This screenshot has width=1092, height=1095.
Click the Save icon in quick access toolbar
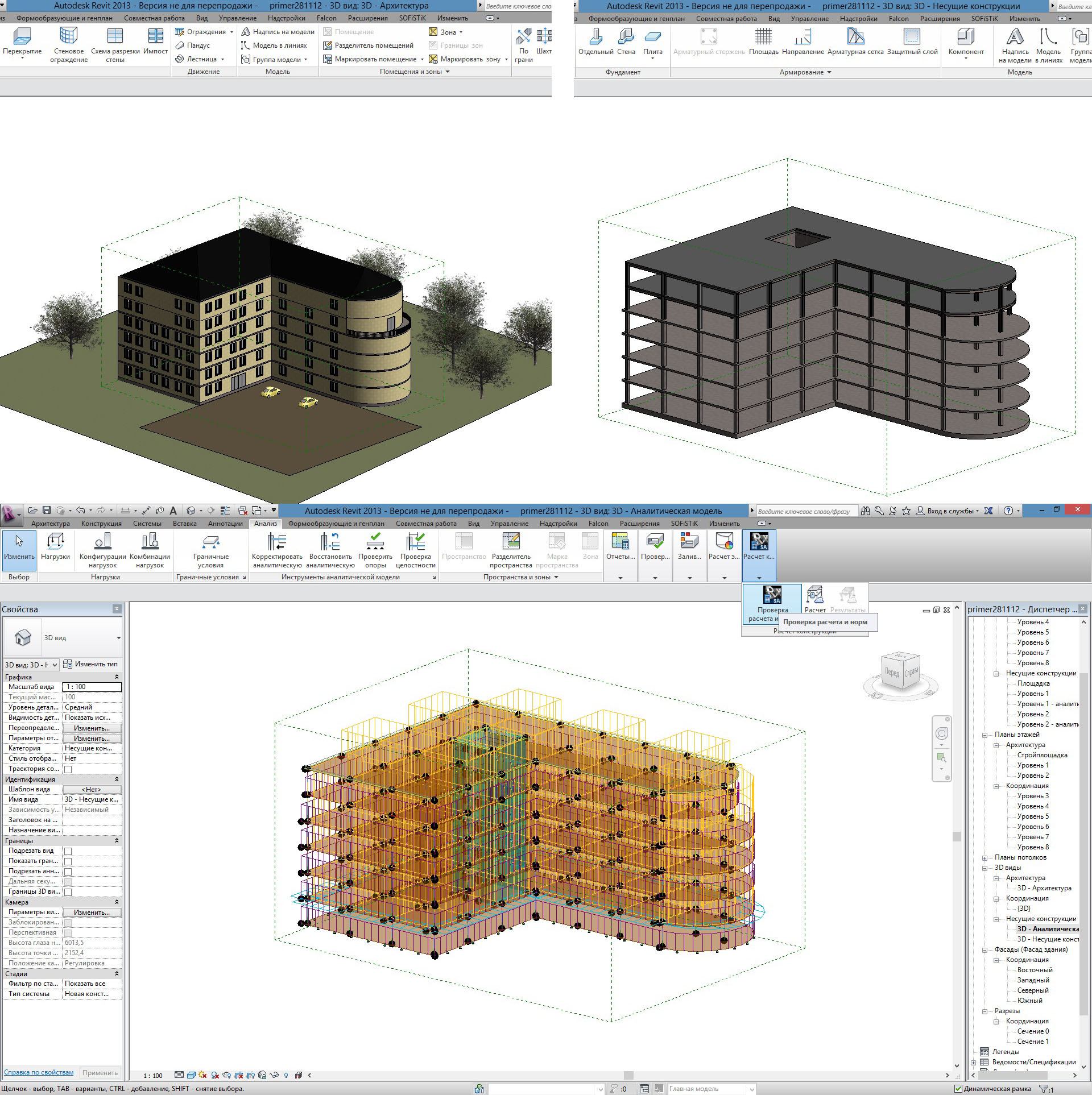coord(47,510)
